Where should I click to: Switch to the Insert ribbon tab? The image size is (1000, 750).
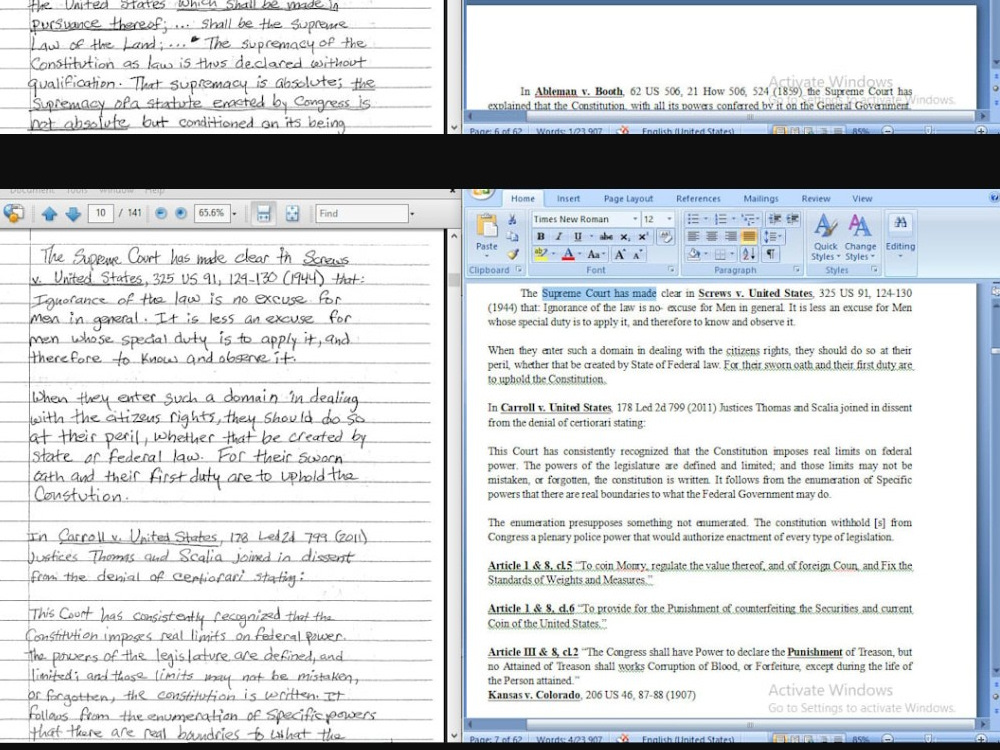[x=568, y=198]
